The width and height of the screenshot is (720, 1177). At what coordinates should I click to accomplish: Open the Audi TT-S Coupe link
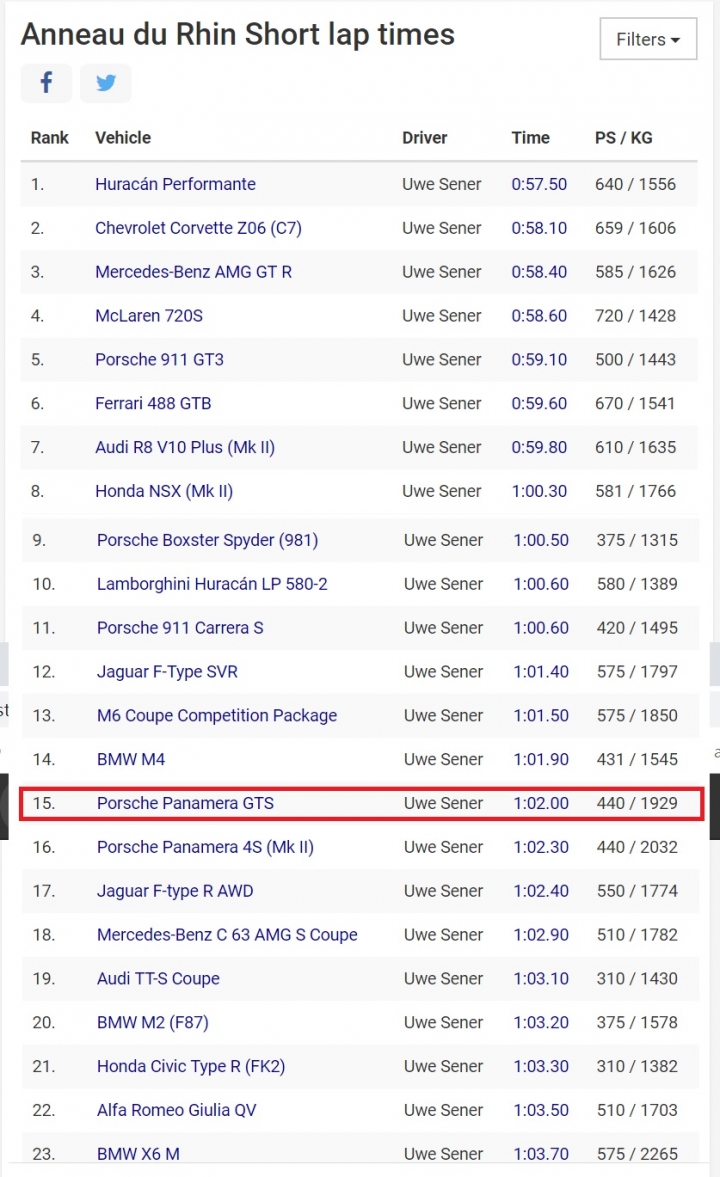point(158,979)
